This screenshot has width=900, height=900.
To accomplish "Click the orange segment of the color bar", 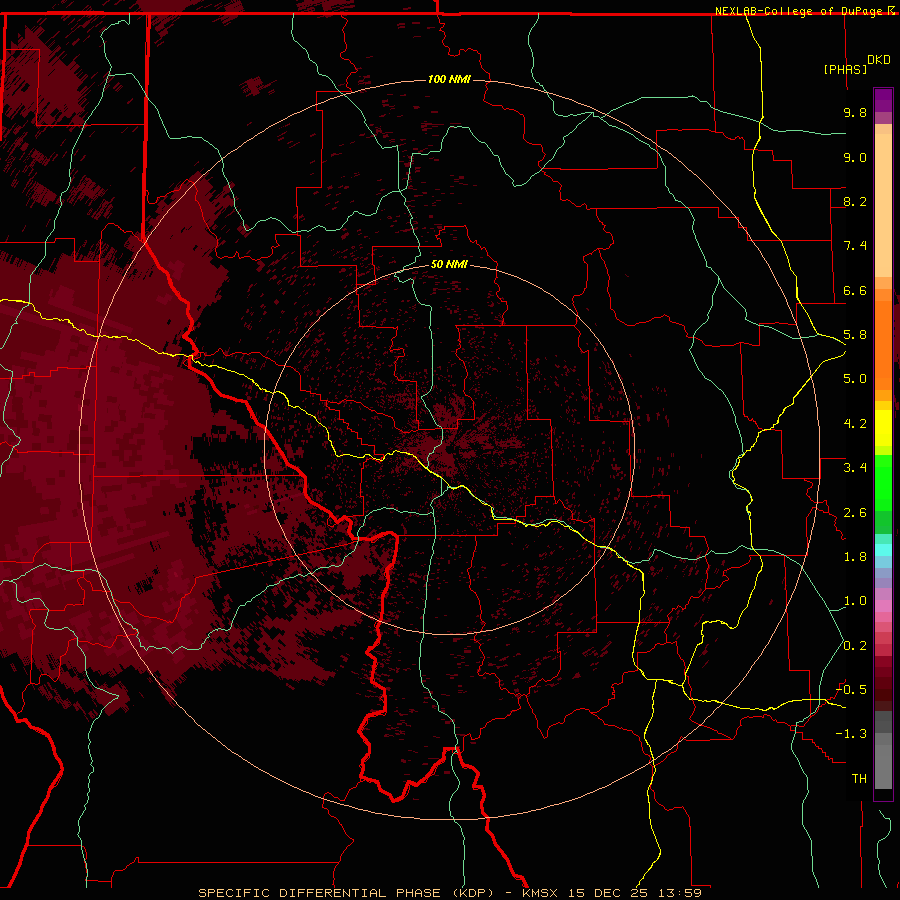I will (883, 344).
